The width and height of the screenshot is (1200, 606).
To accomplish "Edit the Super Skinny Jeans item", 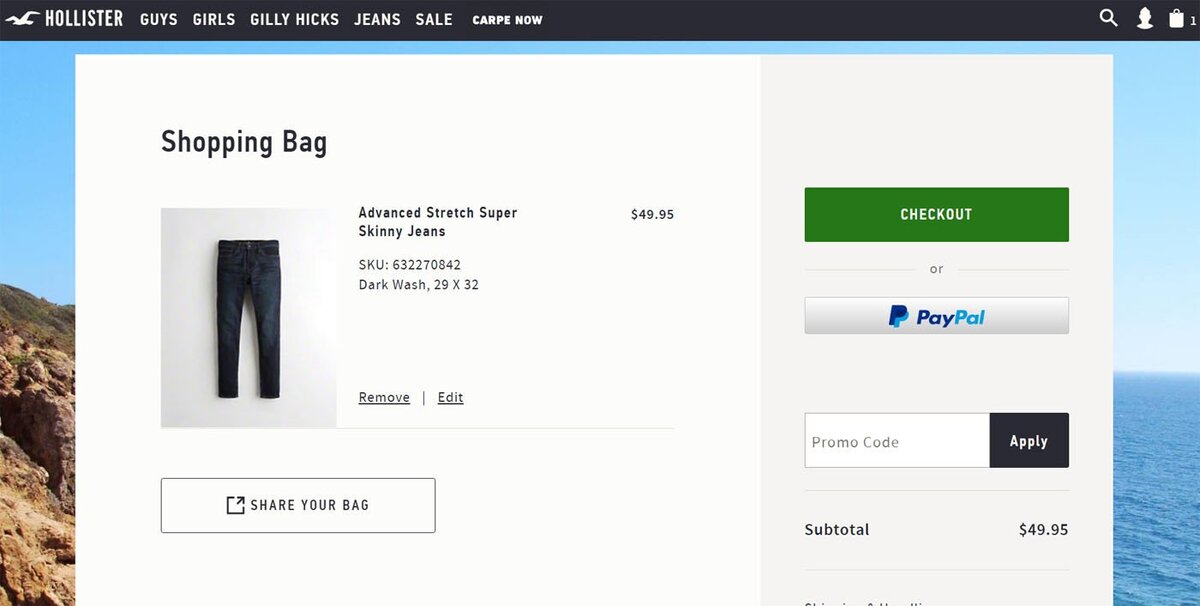I will click(x=450, y=397).
